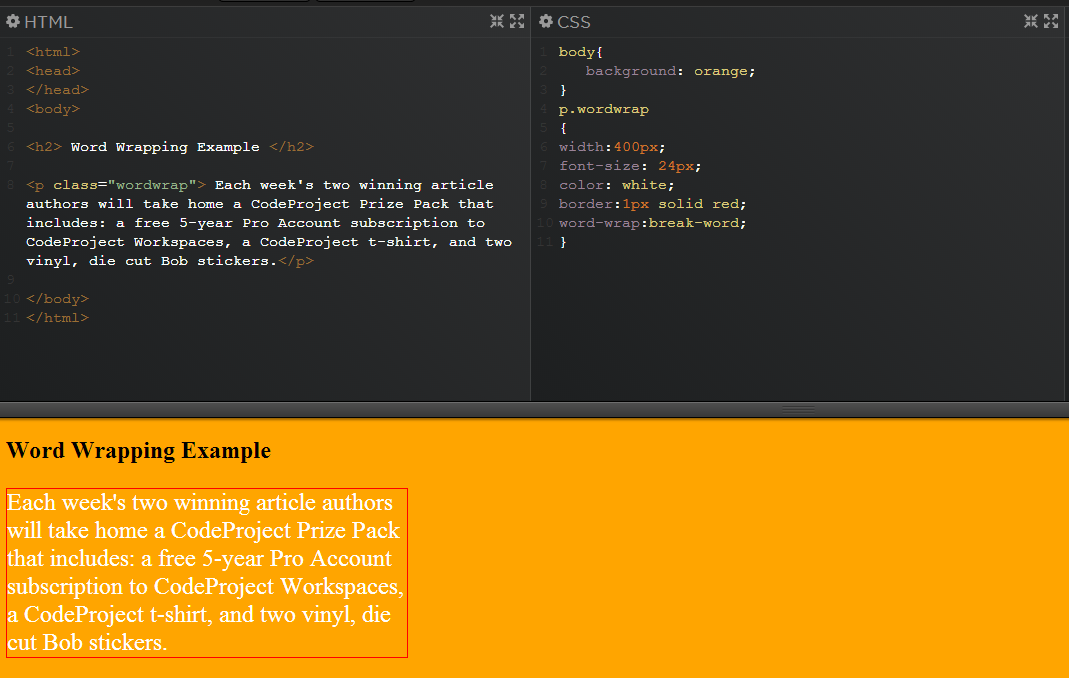
Task: Click the 'background: orange;' CSS line
Action: [x=670, y=71]
